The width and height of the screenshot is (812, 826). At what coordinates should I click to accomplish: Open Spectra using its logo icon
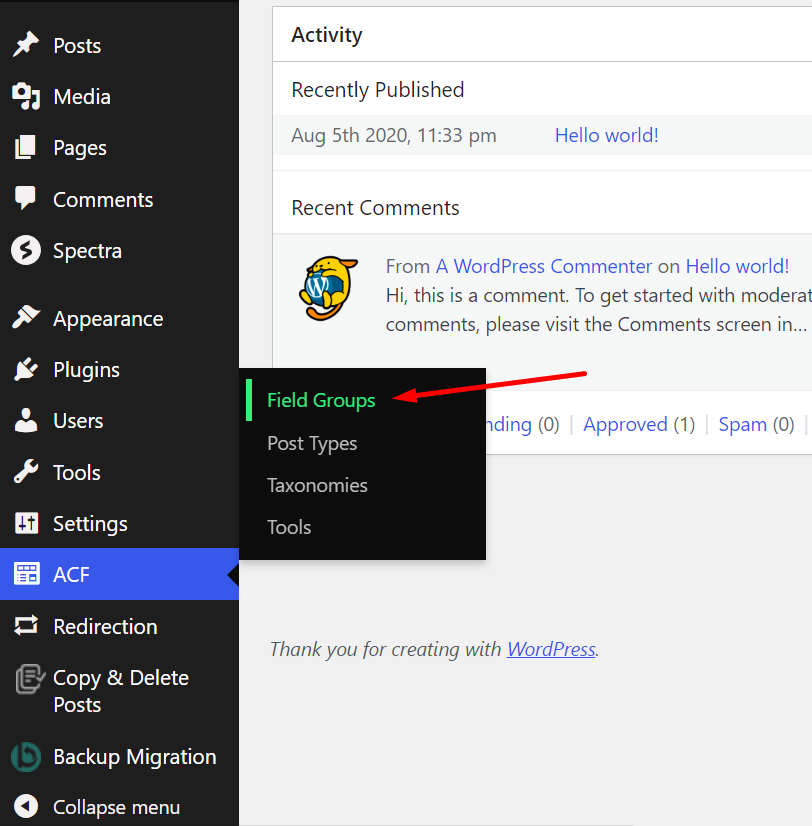point(25,250)
